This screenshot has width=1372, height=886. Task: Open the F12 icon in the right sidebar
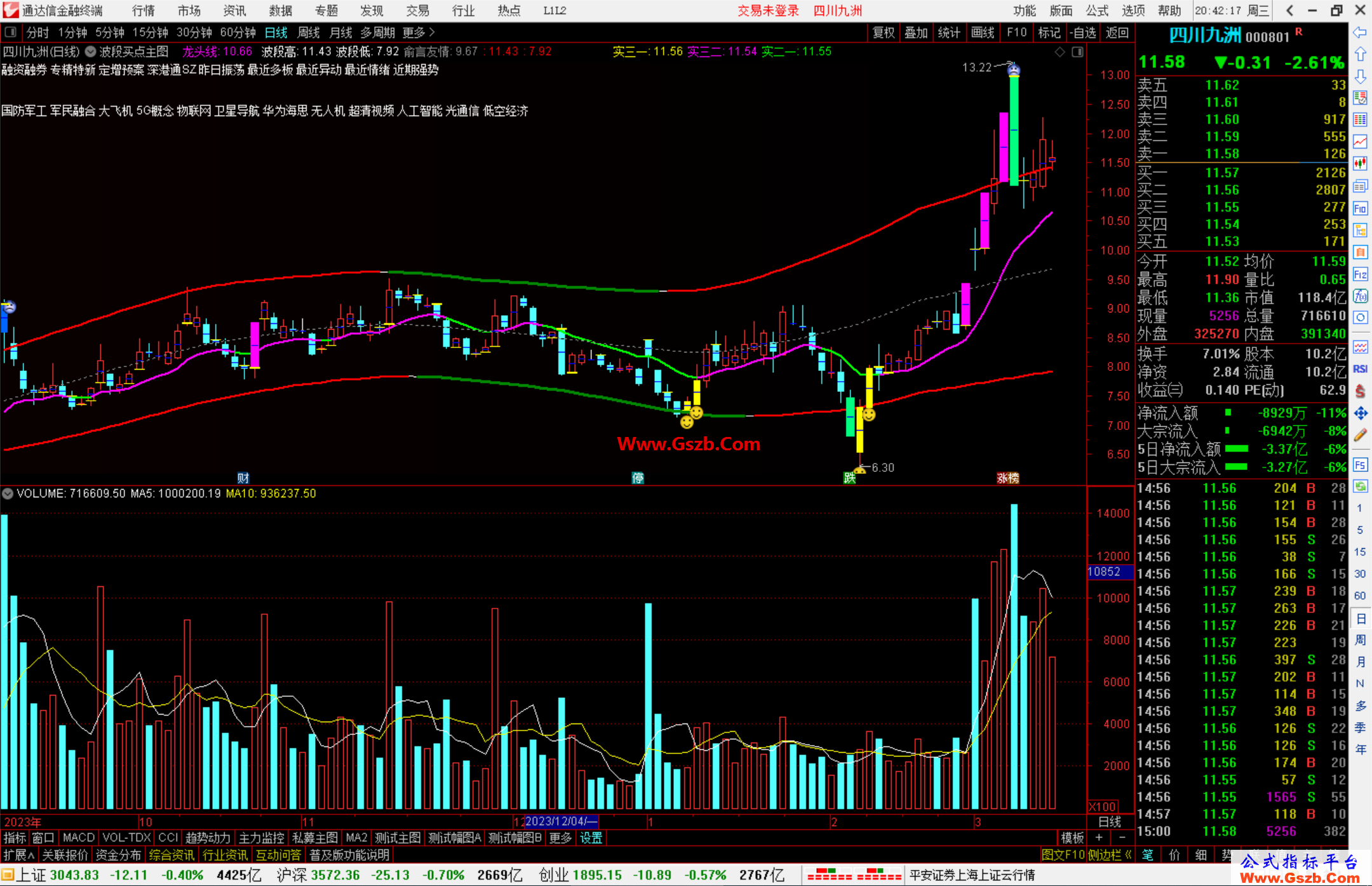click(1360, 274)
